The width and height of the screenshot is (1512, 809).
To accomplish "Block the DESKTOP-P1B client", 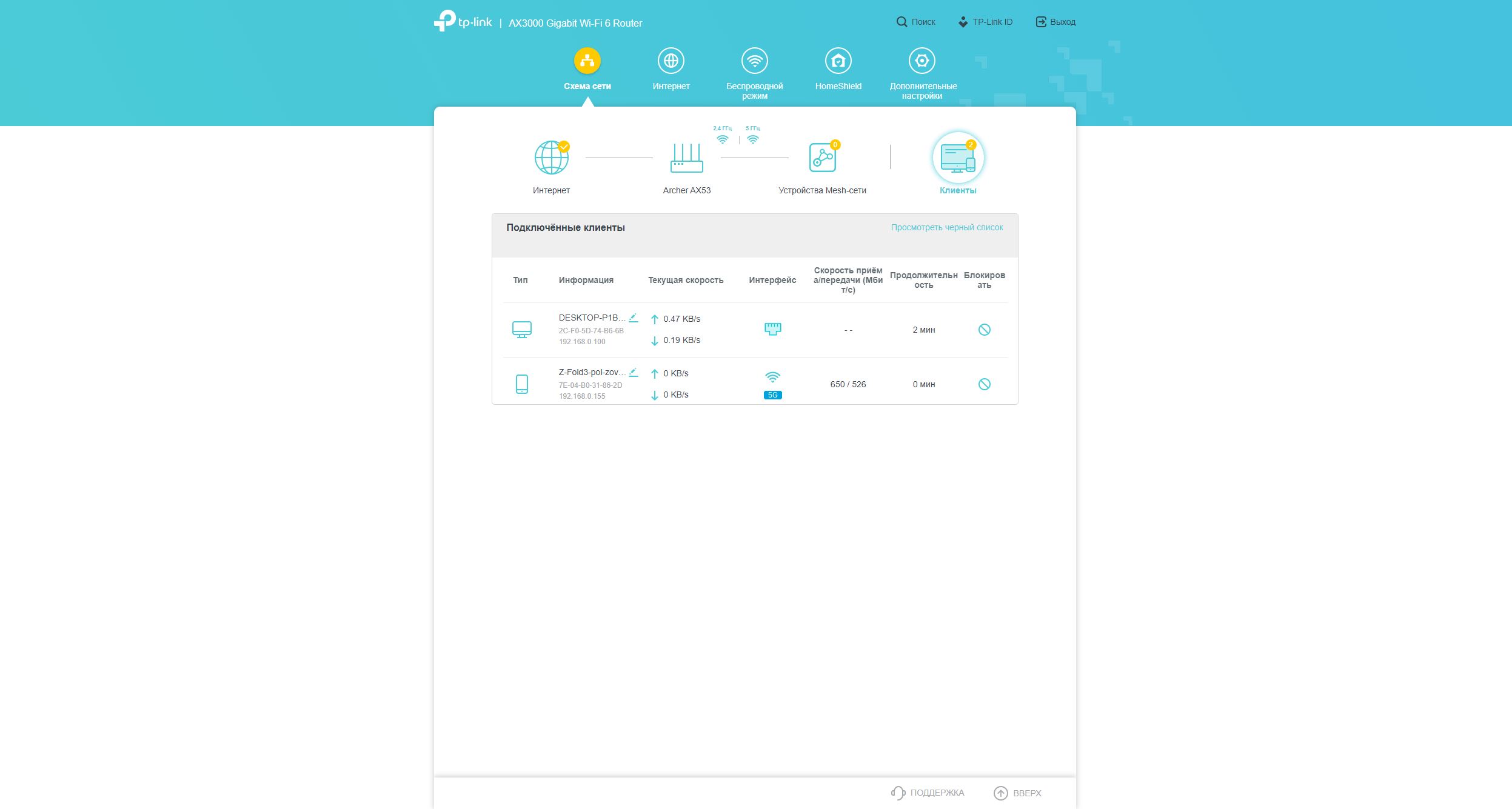I will [984, 330].
